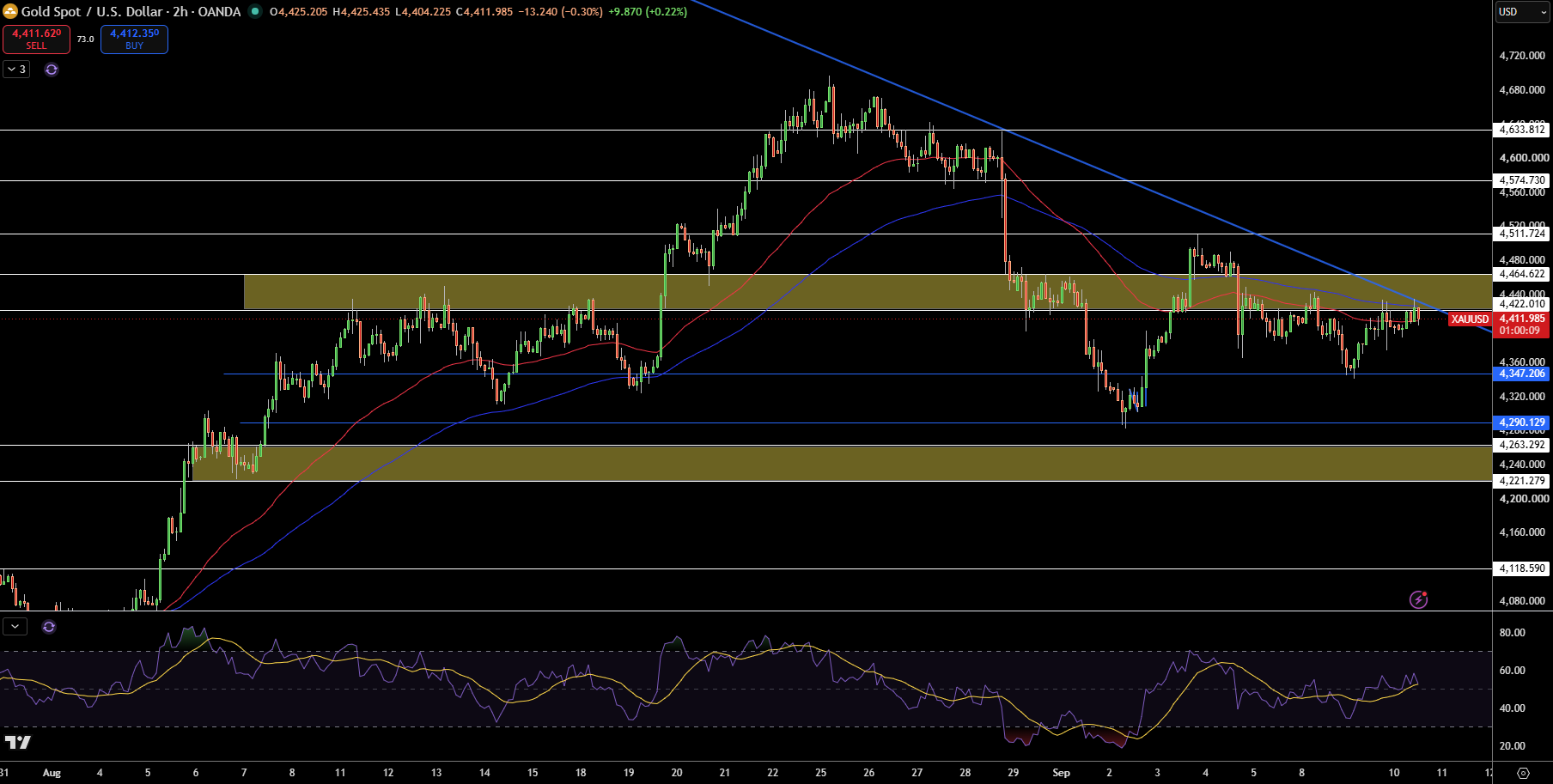Viewport: 1553px width, 784px height.
Task: Select the 4,221.279 price level label
Action: tap(1522, 481)
